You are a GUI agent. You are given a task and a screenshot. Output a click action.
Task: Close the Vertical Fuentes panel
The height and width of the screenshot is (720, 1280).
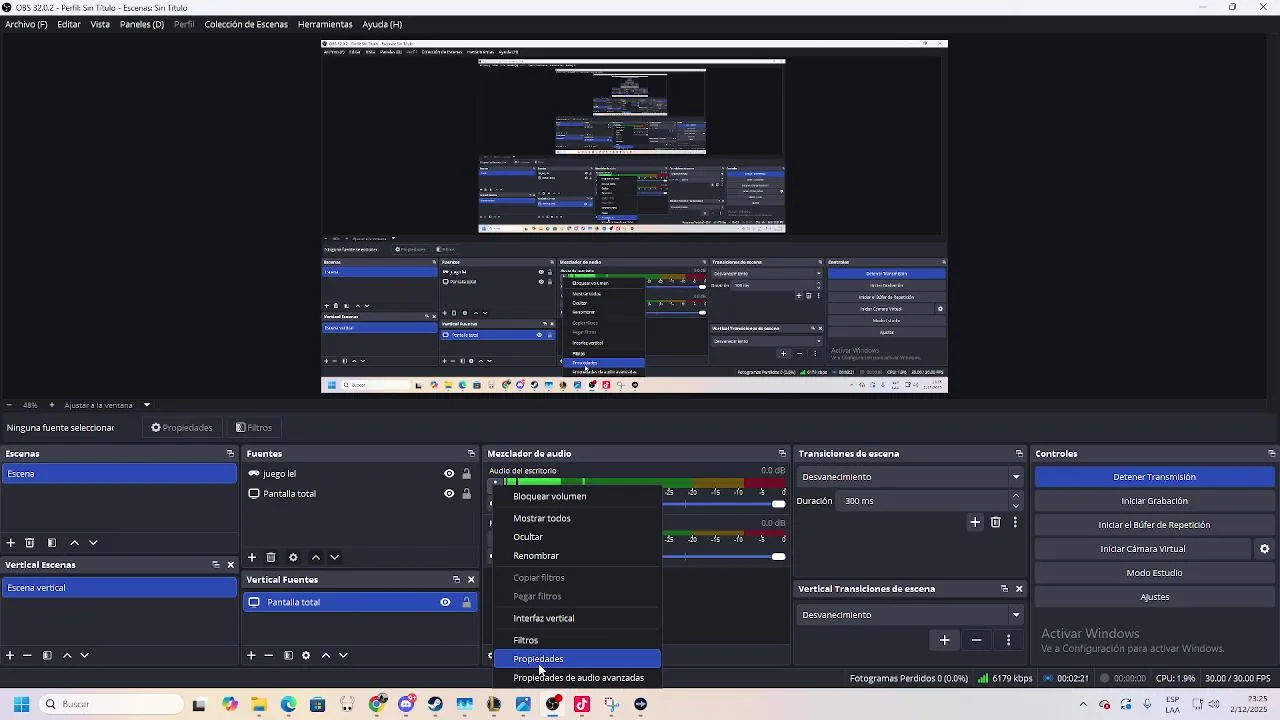click(471, 580)
